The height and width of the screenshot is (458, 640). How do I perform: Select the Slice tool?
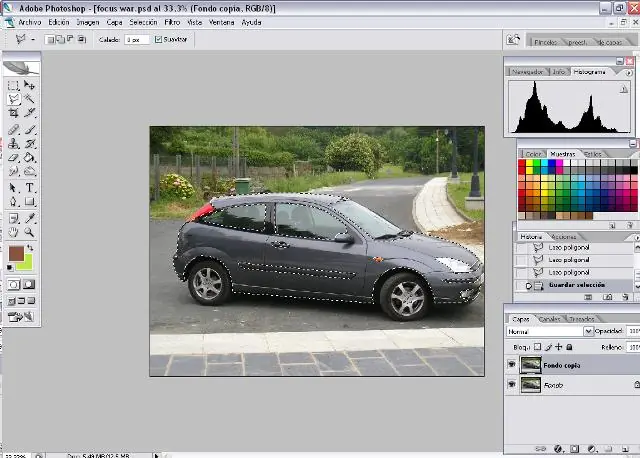29,113
